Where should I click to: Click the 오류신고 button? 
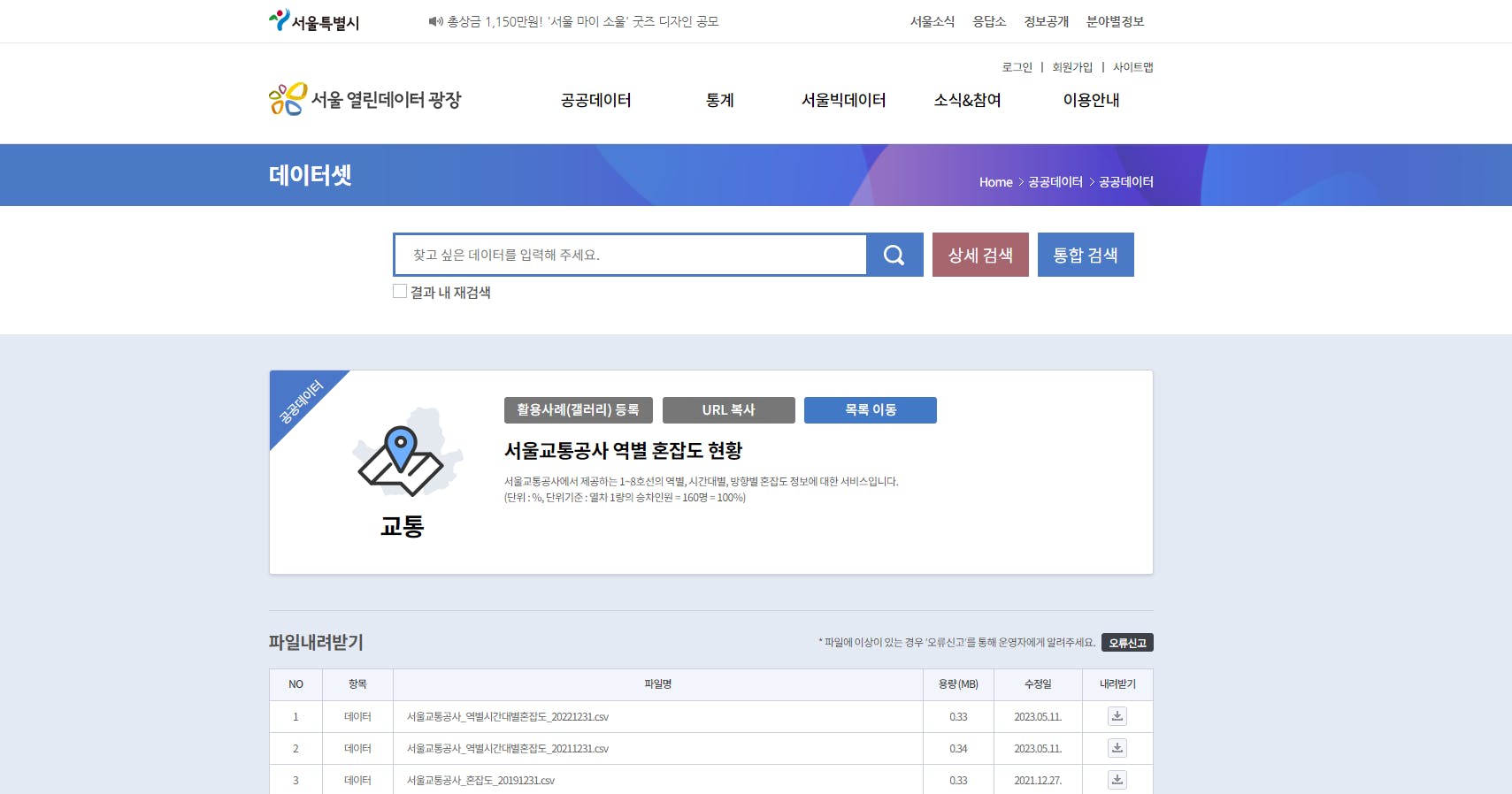1127,643
